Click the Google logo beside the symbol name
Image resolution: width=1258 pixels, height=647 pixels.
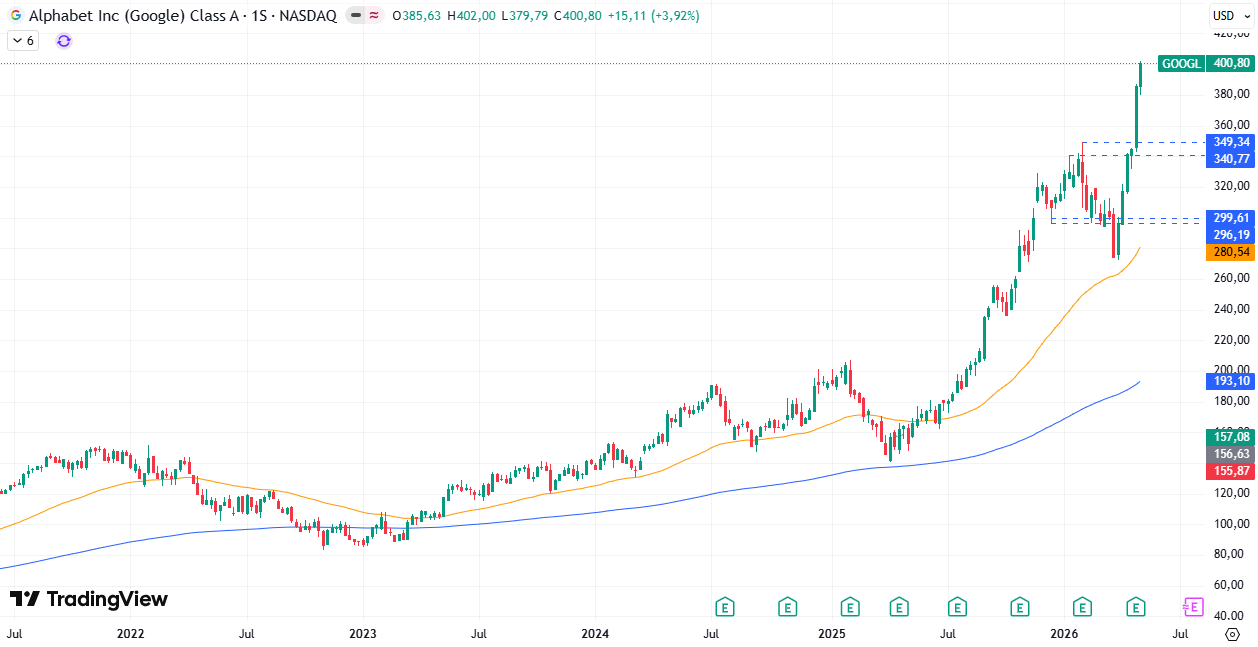[15, 16]
